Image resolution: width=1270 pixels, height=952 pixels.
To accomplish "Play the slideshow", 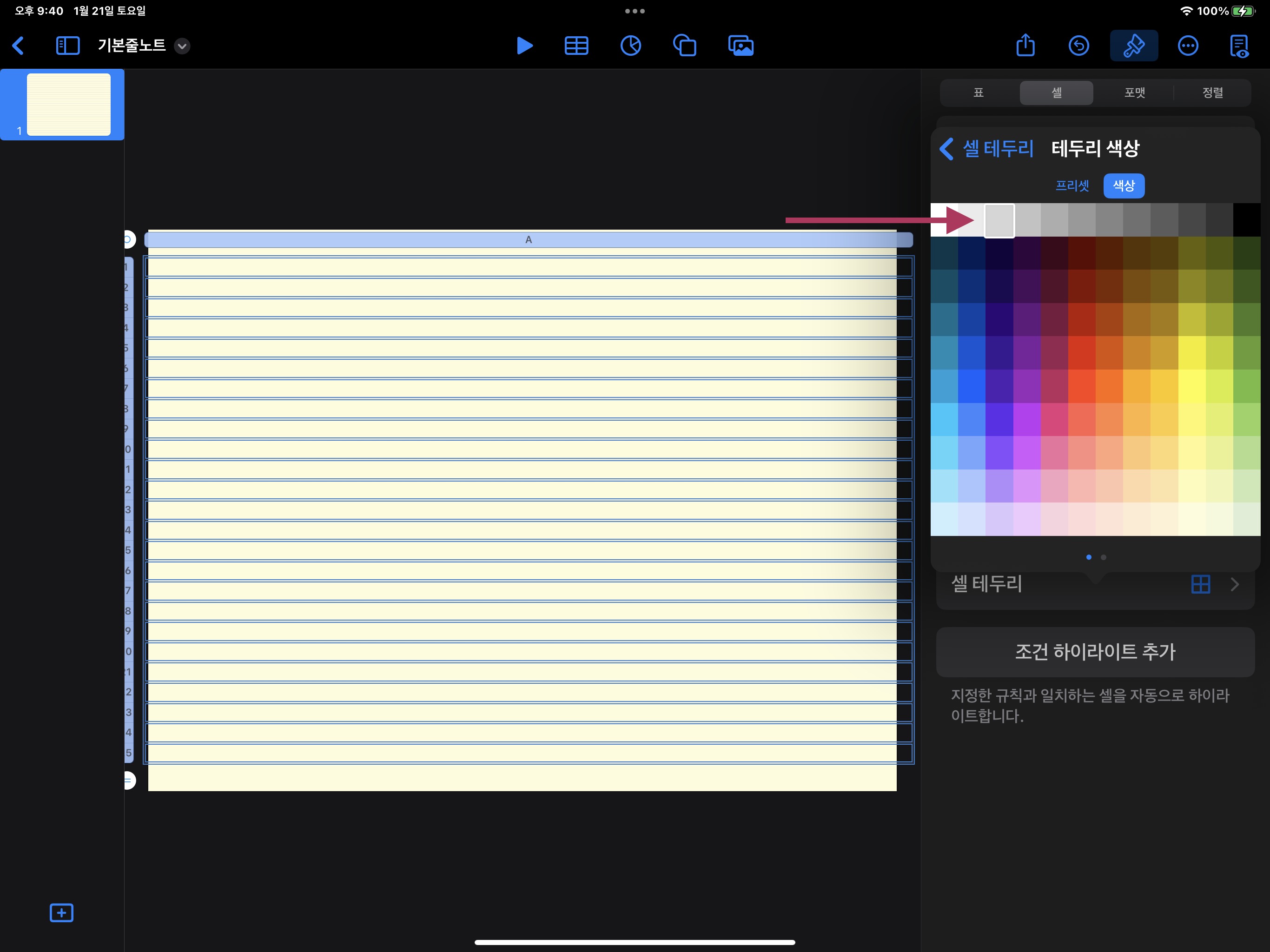I will tap(524, 46).
